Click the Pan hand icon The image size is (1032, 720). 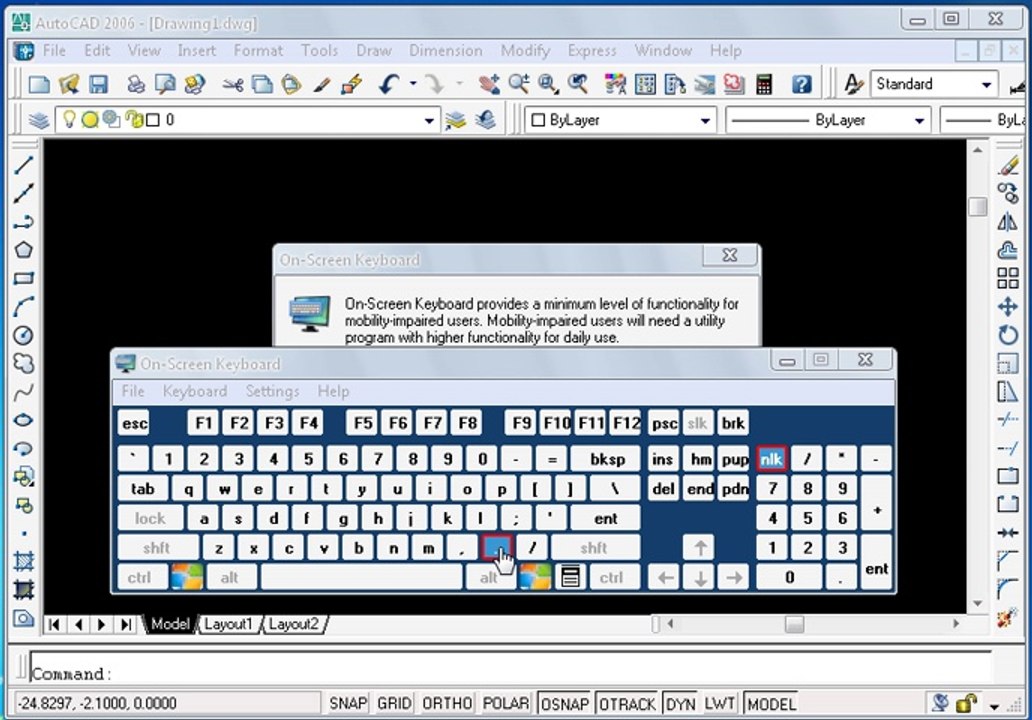489,84
